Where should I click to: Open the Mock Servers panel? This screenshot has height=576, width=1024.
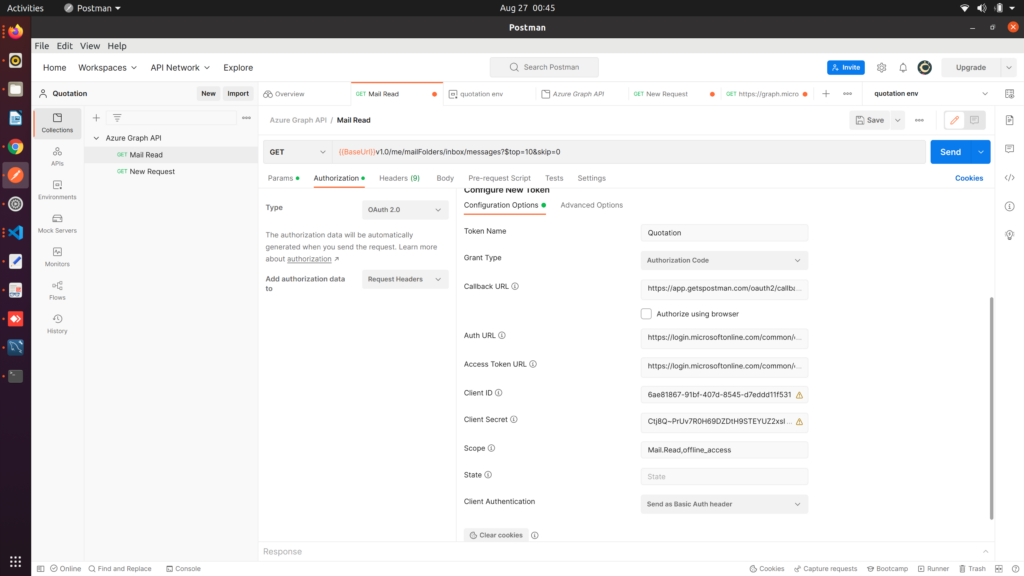coord(57,223)
